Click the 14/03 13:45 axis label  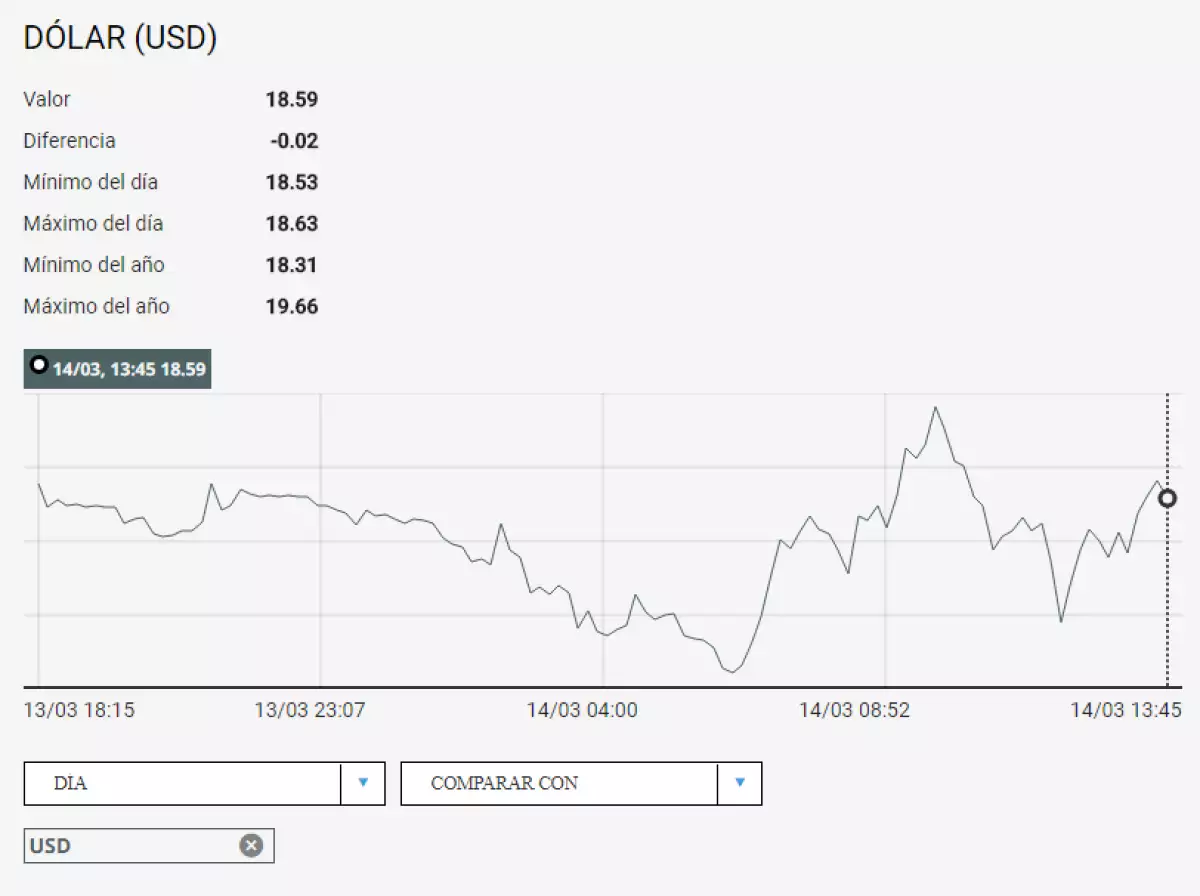tap(1126, 710)
